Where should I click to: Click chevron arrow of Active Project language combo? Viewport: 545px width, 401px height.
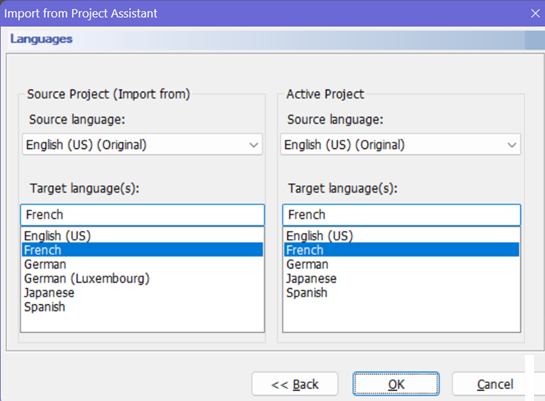(512, 145)
